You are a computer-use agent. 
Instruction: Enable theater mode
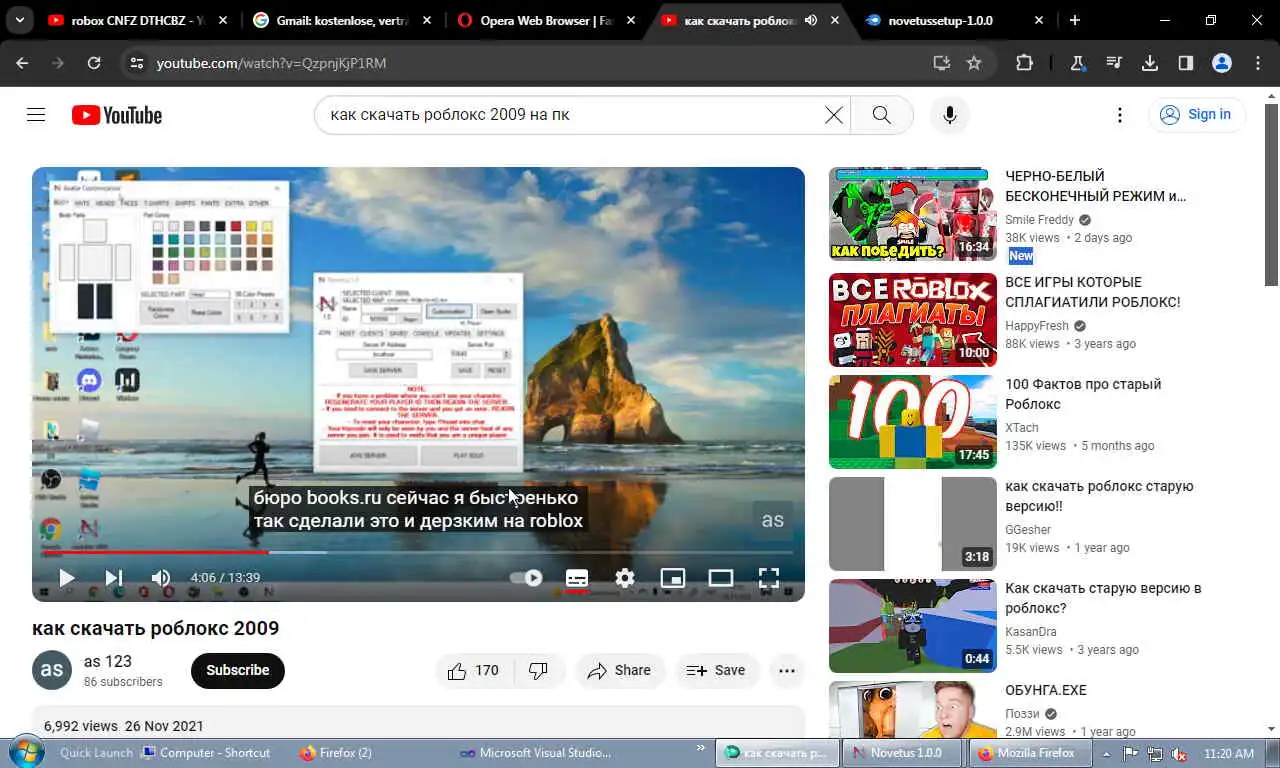(721, 578)
